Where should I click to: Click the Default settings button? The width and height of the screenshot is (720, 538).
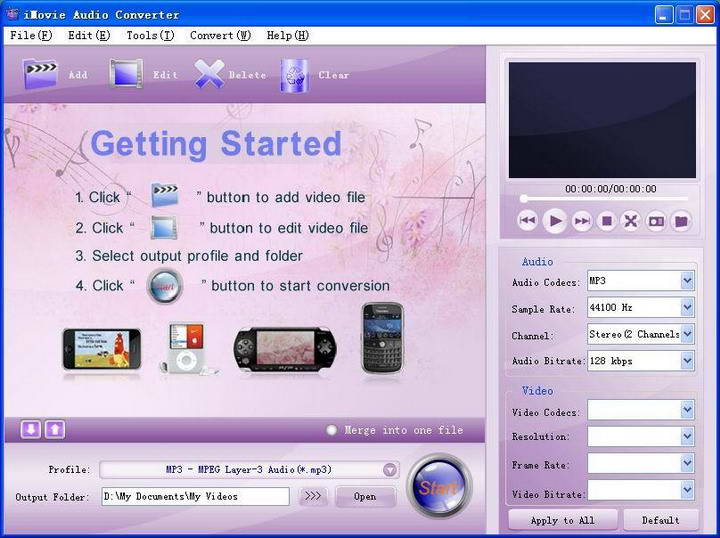click(x=660, y=521)
